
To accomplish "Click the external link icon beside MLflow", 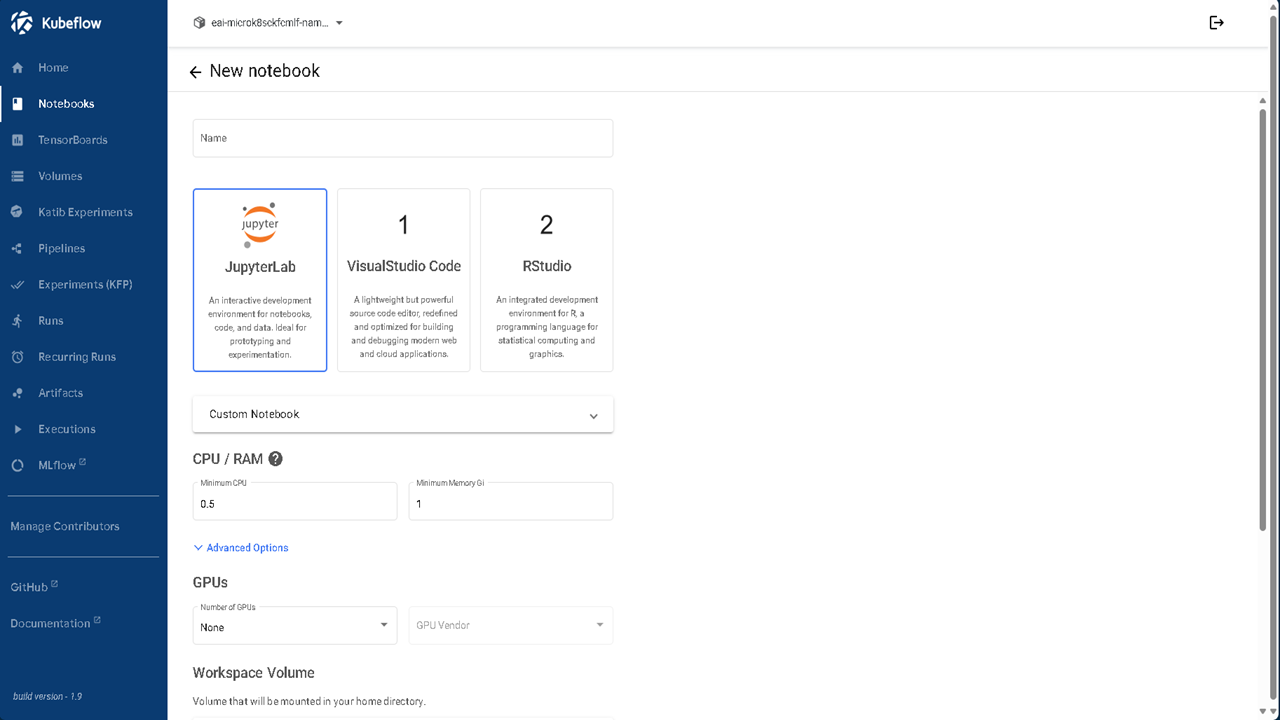I will tap(83, 462).
